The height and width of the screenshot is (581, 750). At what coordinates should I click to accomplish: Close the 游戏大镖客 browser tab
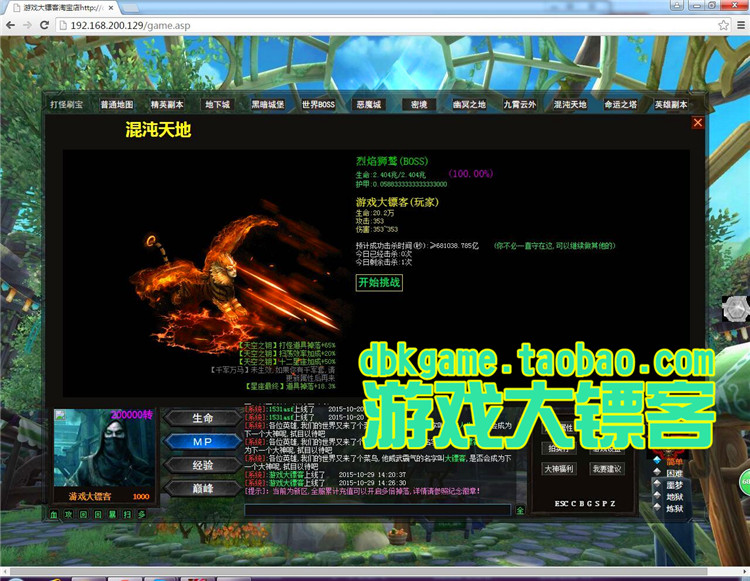click(111, 8)
